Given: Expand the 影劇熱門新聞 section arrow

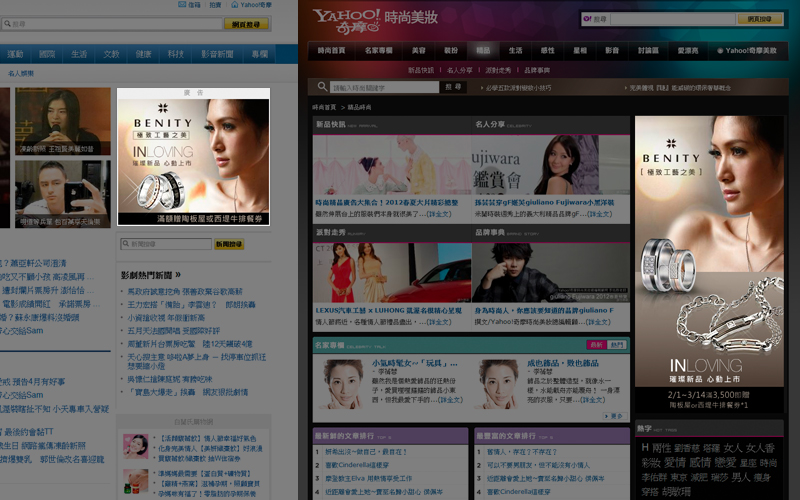Looking at the screenshot, I should pos(179,275).
